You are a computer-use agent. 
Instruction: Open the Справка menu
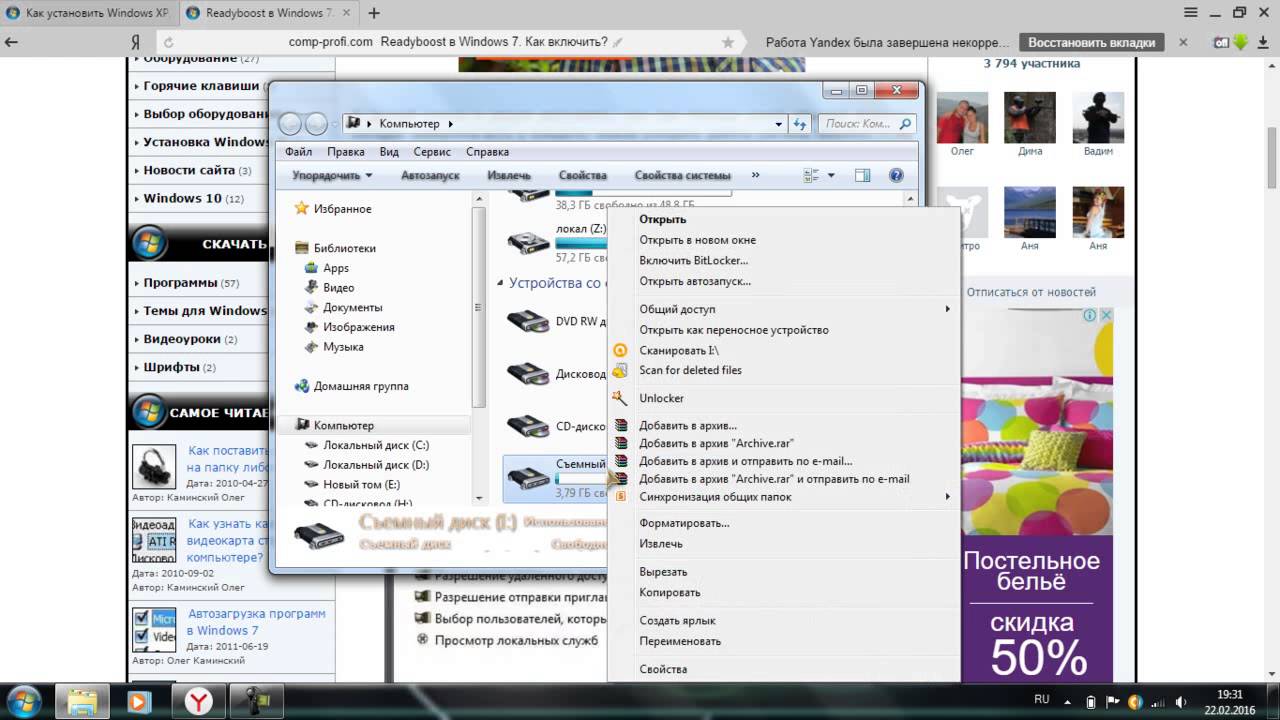[487, 152]
